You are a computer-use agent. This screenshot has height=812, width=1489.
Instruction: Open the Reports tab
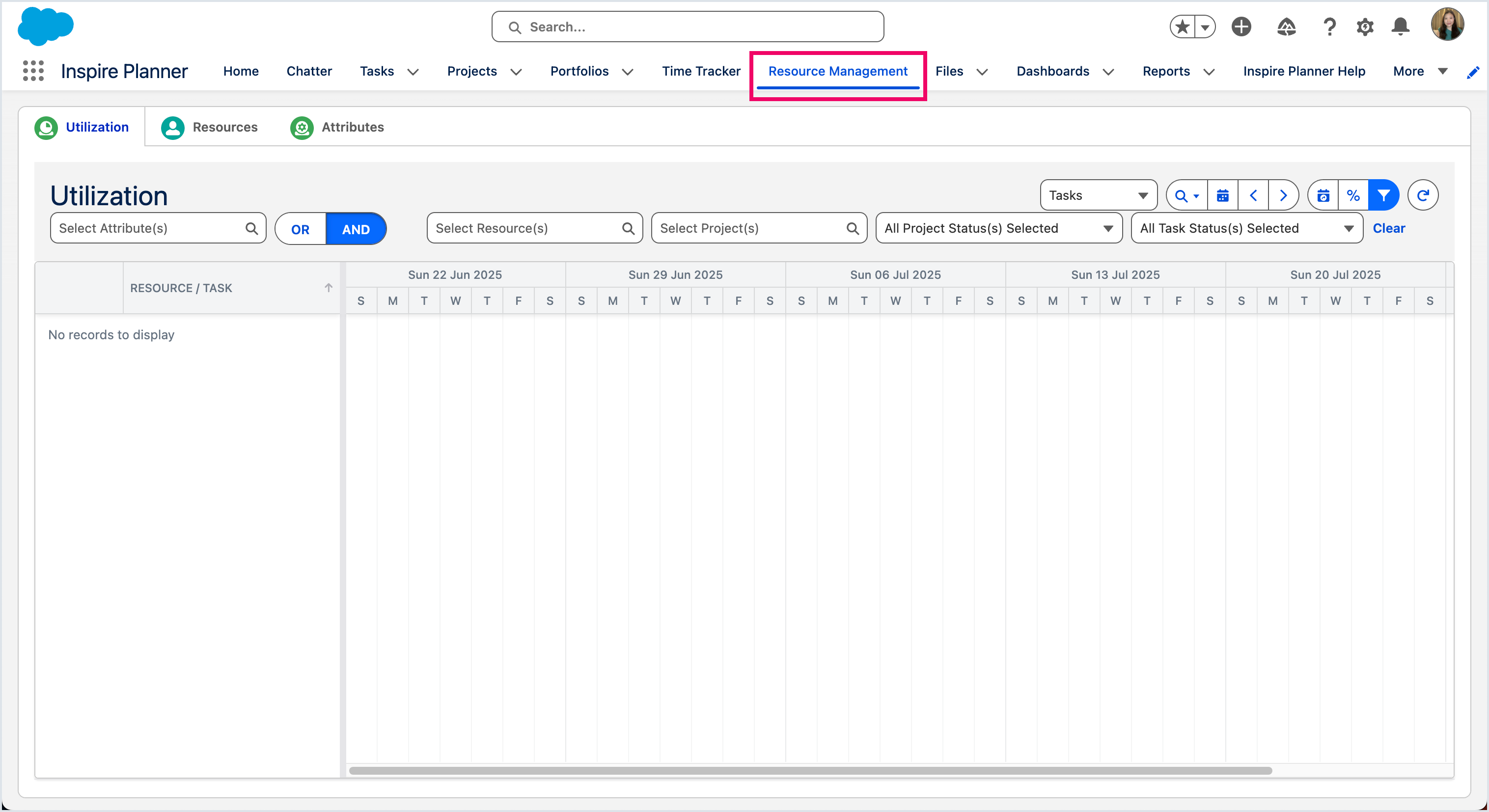tap(1166, 71)
